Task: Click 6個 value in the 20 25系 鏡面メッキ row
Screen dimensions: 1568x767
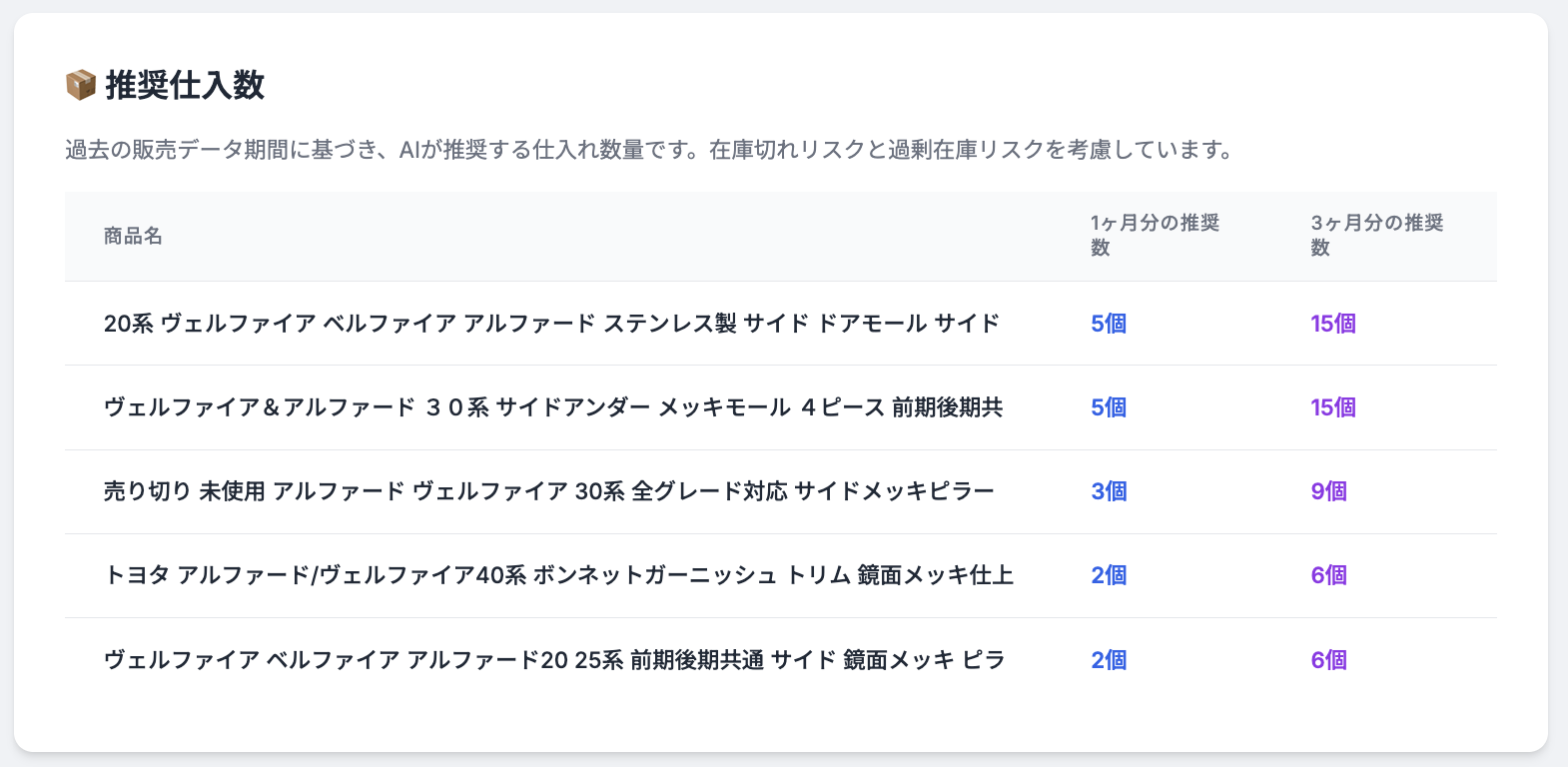Action: [x=1328, y=660]
